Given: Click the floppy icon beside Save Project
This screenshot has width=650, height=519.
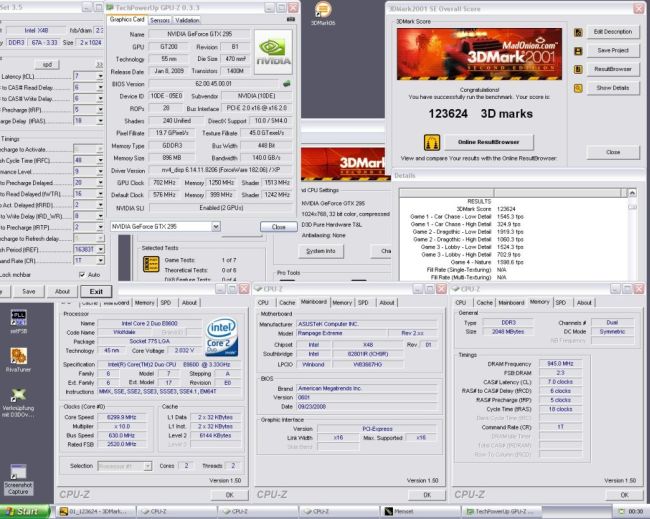Looking at the screenshot, I should coord(578,51).
